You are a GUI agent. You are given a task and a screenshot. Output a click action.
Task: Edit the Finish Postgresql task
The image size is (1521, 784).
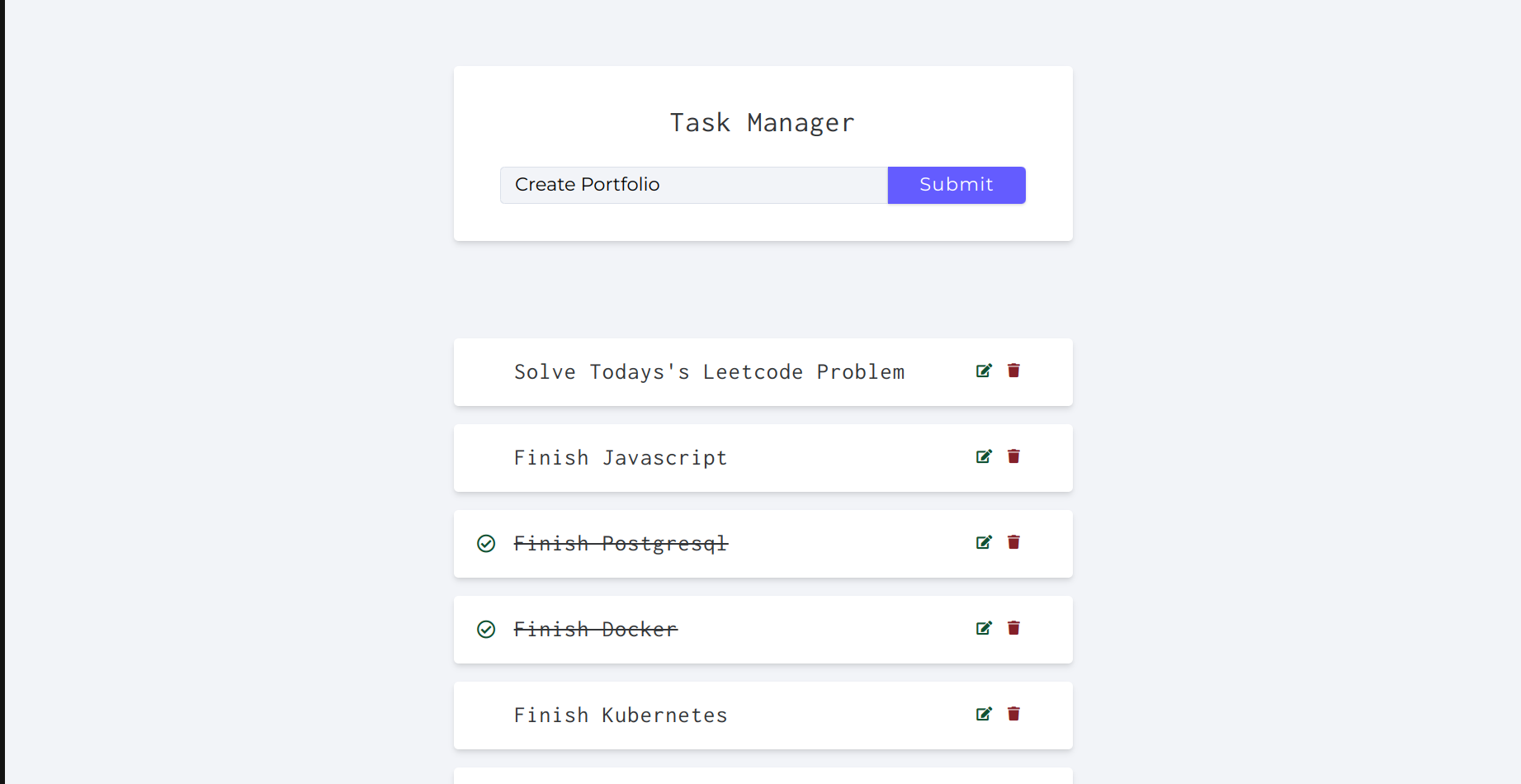click(984, 542)
